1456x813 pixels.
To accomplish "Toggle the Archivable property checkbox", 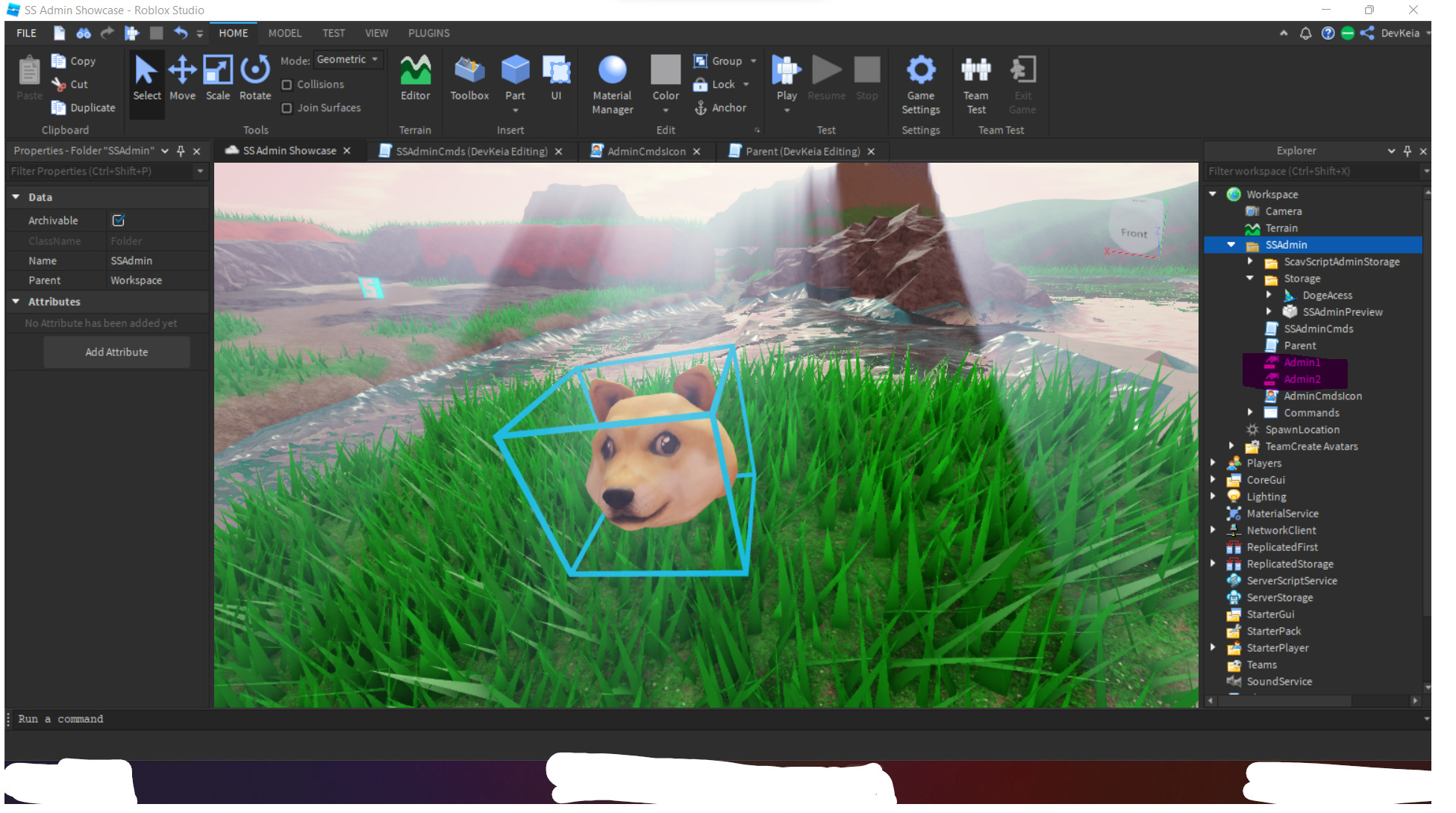I will (118, 220).
